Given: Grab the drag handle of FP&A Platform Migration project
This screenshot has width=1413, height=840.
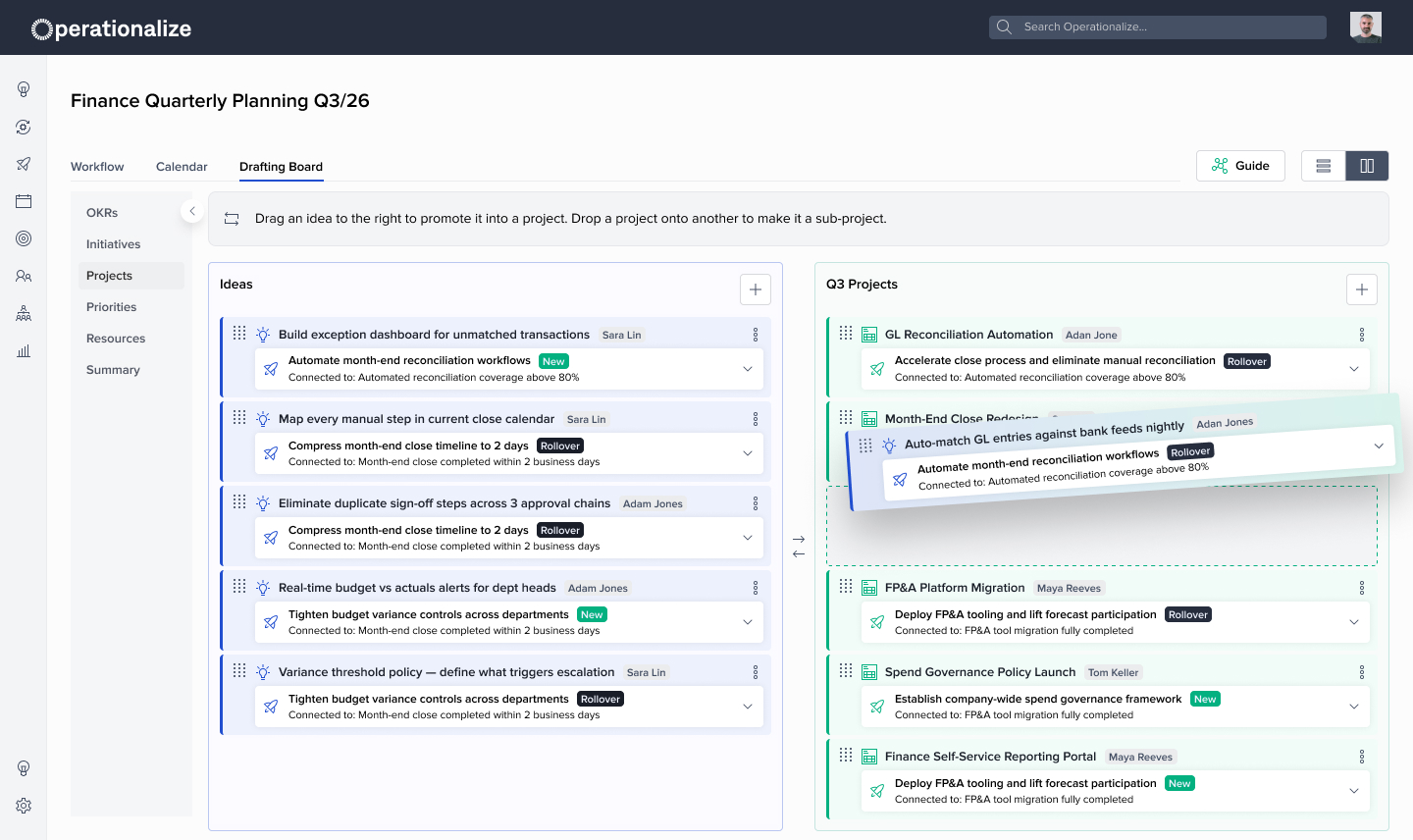Looking at the screenshot, I should point(846,586).
